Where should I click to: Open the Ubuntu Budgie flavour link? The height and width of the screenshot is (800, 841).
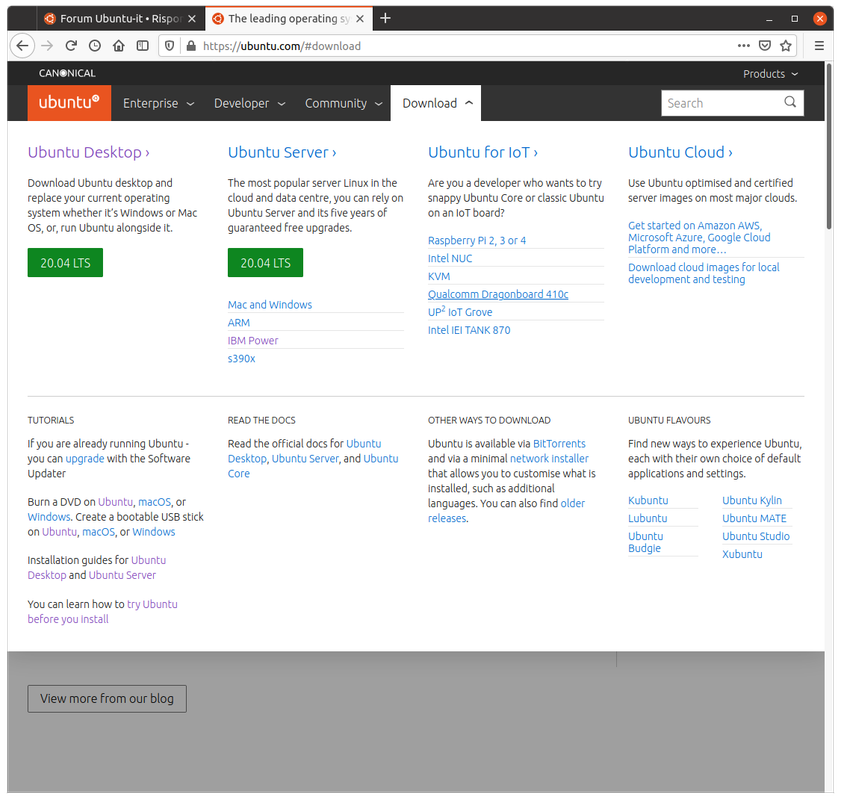(645, 542)
